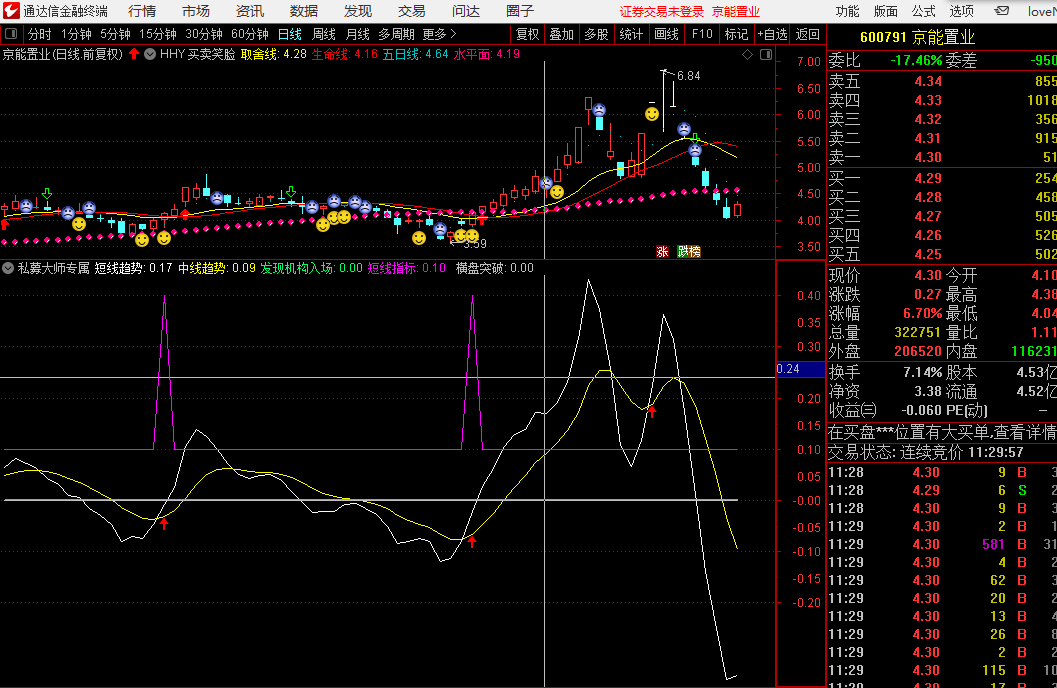This screenshot has width=1057, height=688.
Task: Switch to the 分时 chart tab
Action: [39, 34]
